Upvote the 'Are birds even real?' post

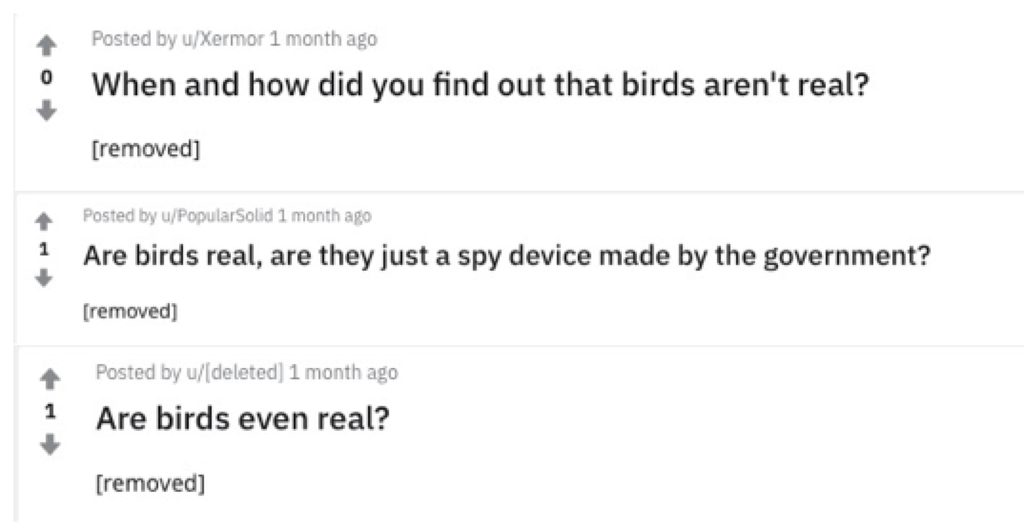pyautogui.click(x=47, y=379)
